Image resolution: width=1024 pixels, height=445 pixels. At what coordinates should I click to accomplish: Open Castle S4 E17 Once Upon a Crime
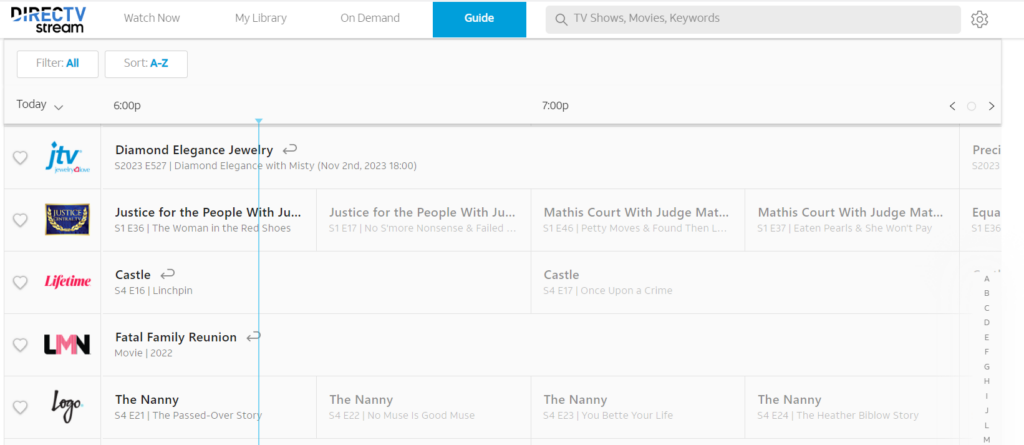tap(744, 282)
